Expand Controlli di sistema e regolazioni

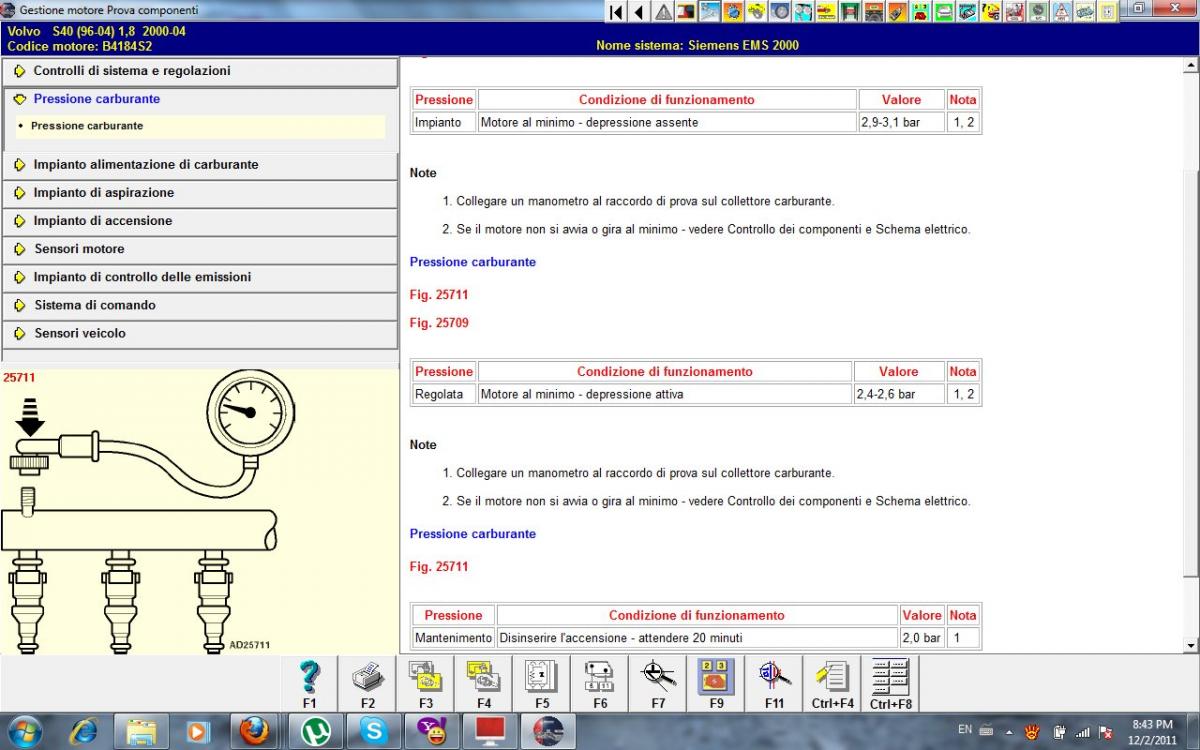tap(200, 71)
